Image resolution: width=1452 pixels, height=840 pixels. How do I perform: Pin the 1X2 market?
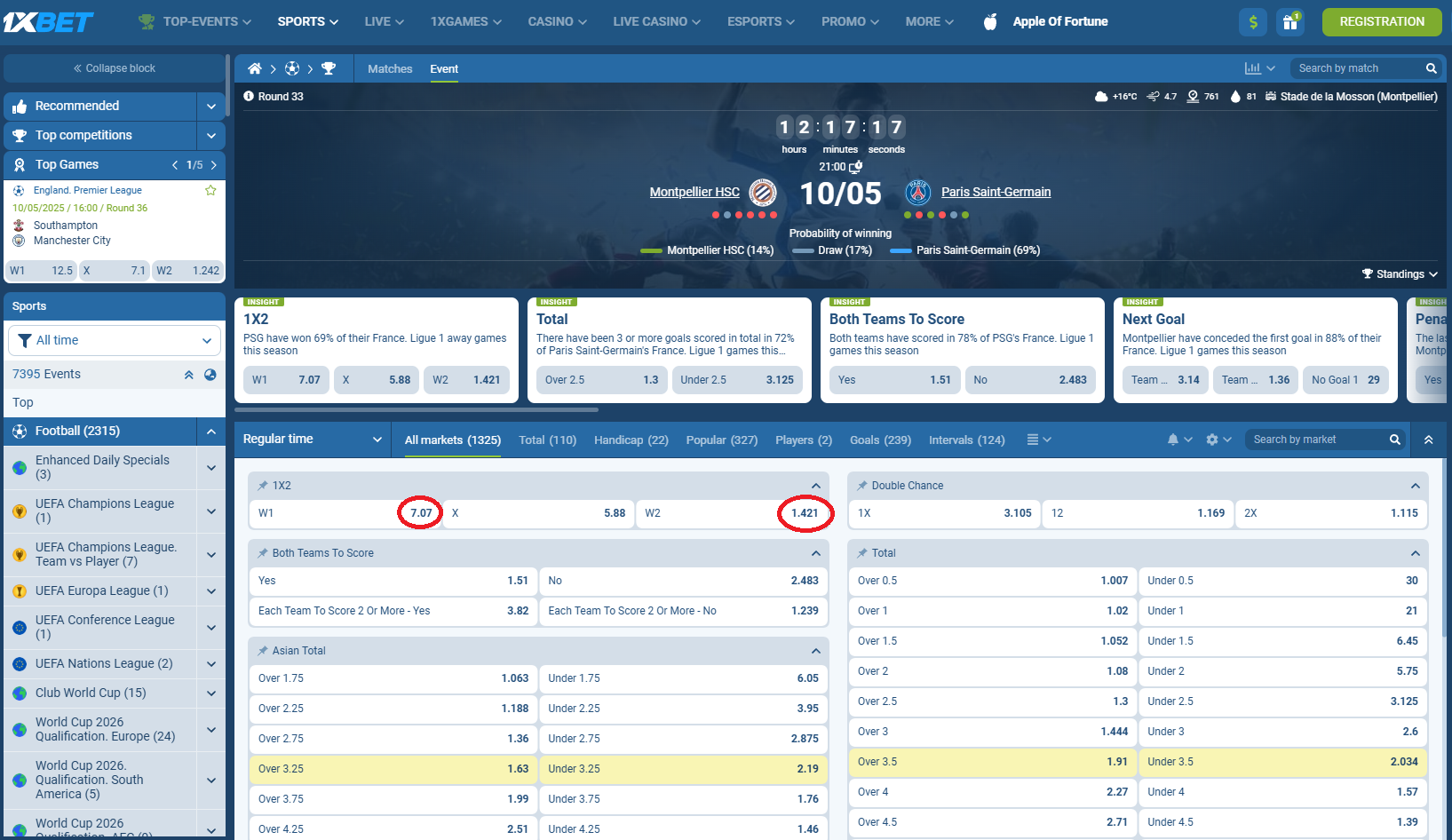click(x=263, y=486)
